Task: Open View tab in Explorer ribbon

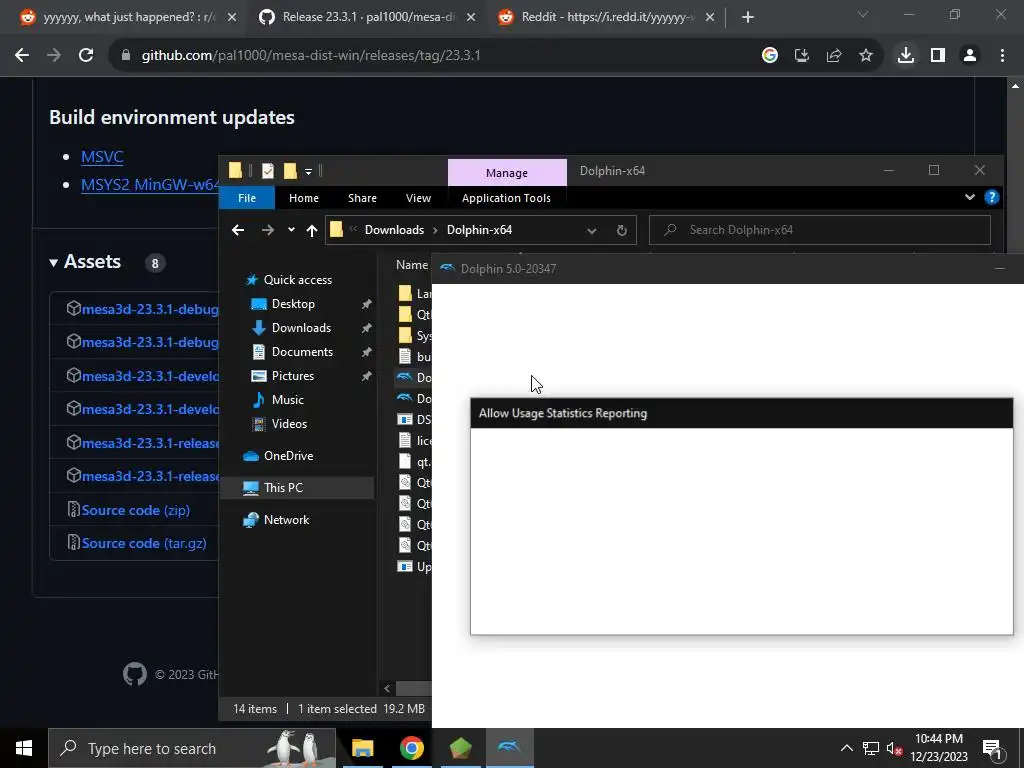Action: point(419,198)
